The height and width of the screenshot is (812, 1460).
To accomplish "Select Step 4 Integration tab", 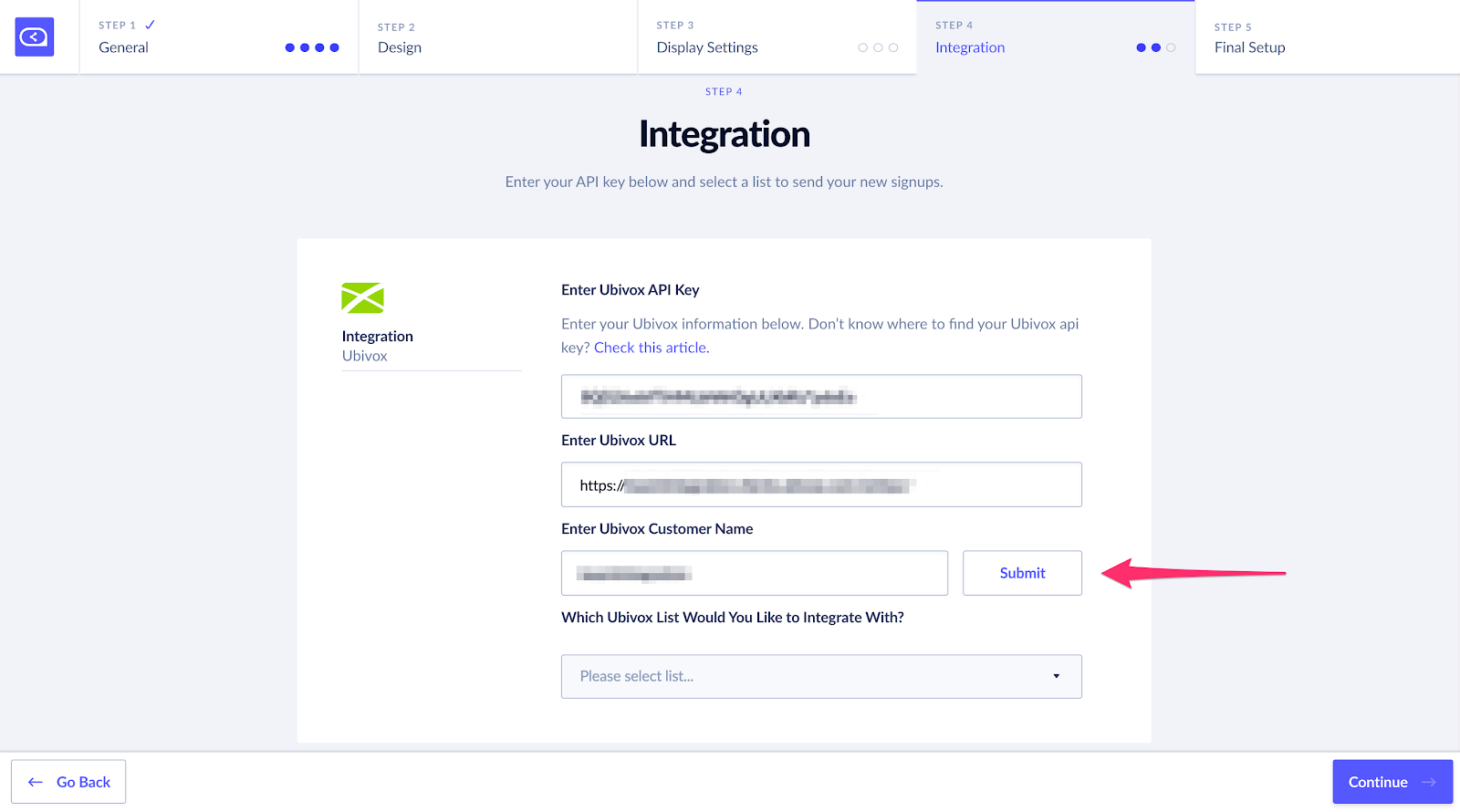I will pyautogui.click(x=1056, y=37).
